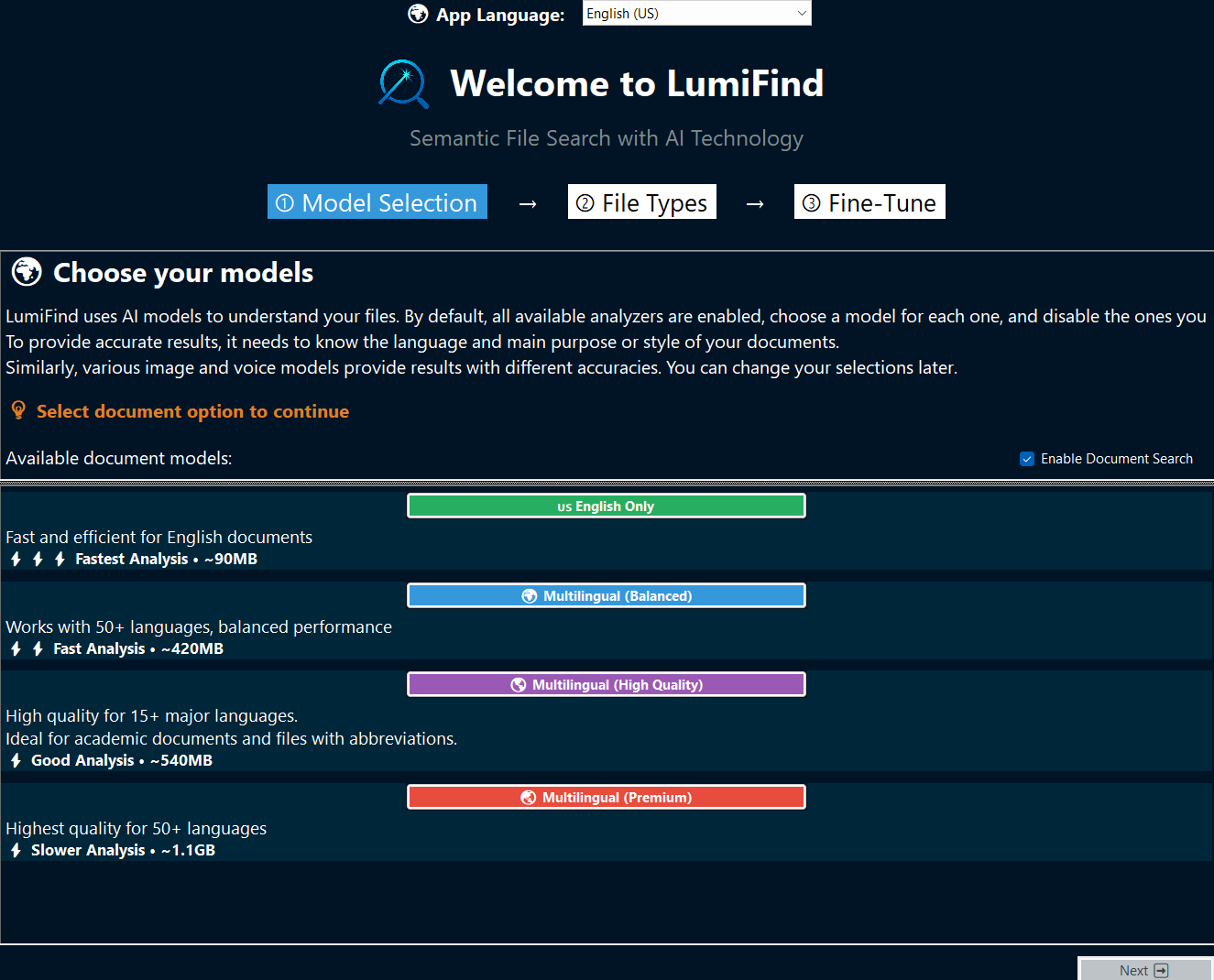Click 'Semantic File Search with AI Technology' subtitle
This screenshot has height=980, width=1214.
pyautogui.click(x=607, y=138)
